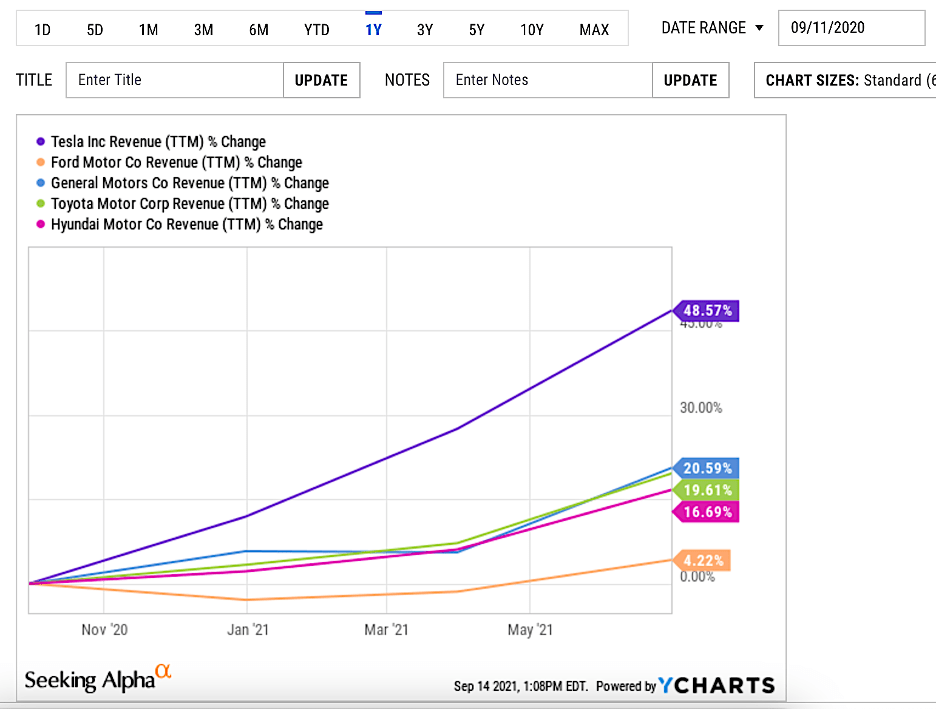The image size is (936, 710).
Task: Open the Seeking Alpha logo
Action: point(96,679)
